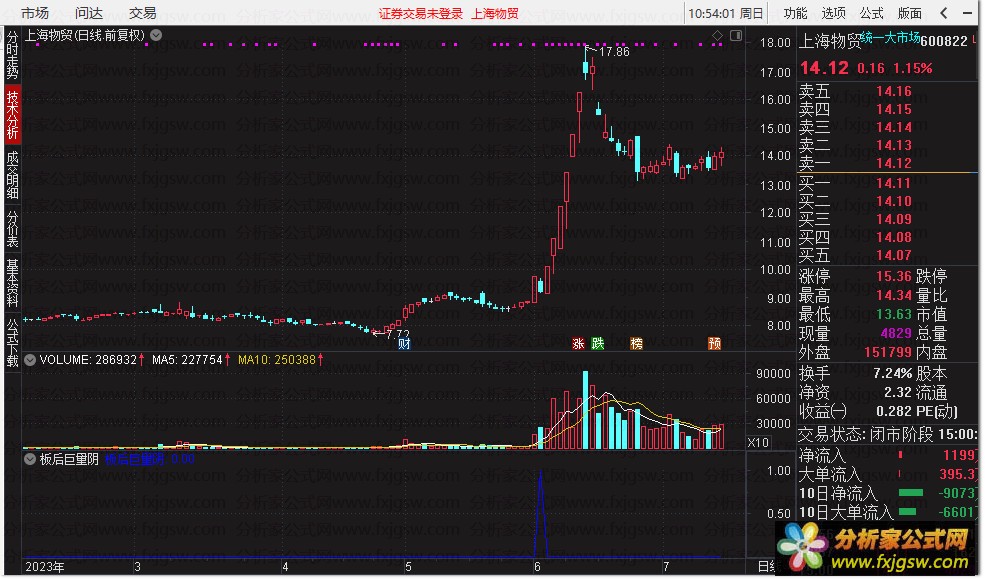Switch to the 成交明细 side tab
Screen dimensions: 985x579
(12, 175)
